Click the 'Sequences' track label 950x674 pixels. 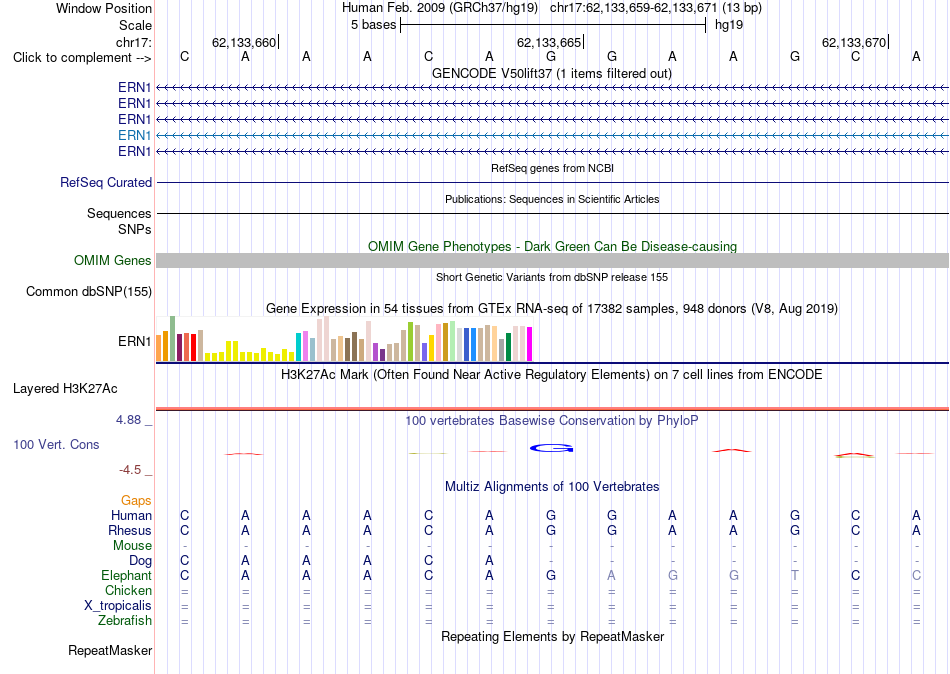tap(119, 213)
